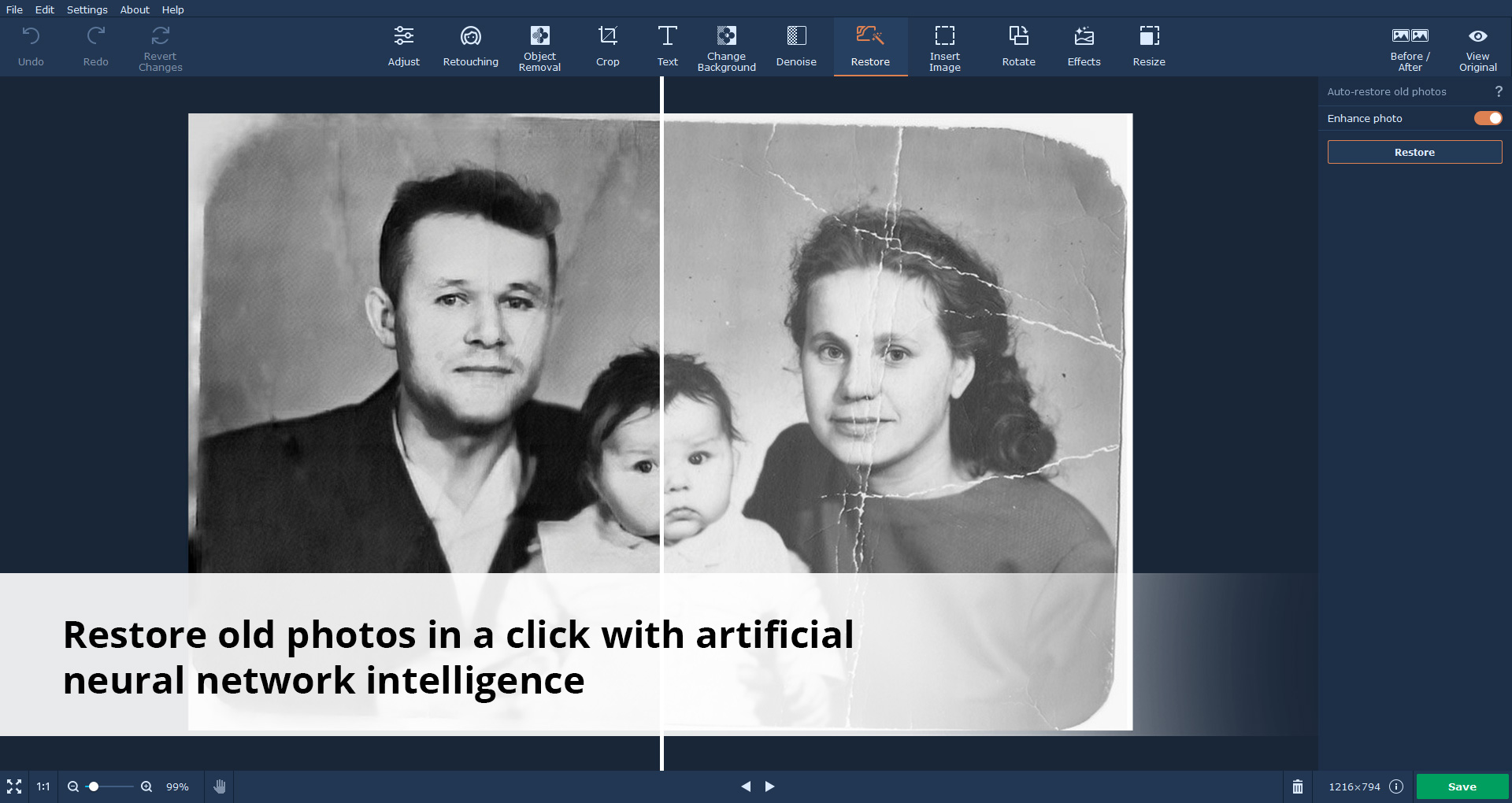Open the Insert Image tool

coord(944,46)
